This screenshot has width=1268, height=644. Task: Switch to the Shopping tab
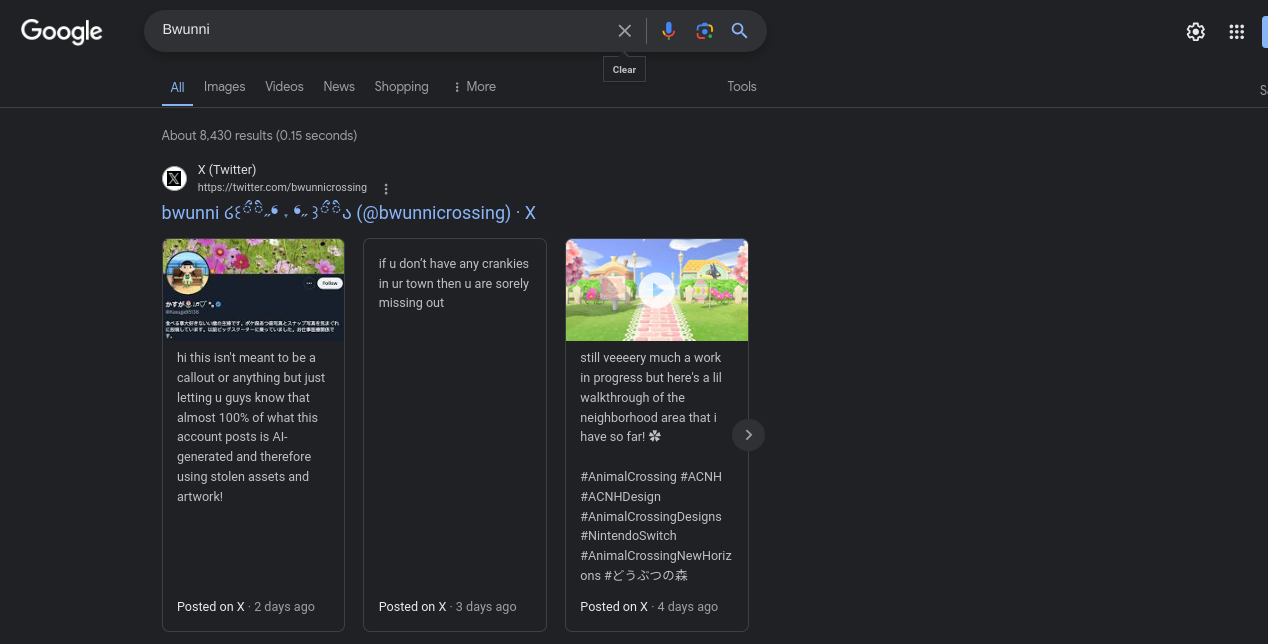401,87
